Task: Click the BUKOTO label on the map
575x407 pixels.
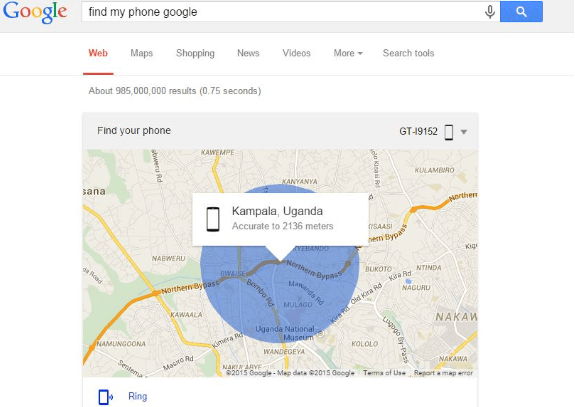Action: tap(378, 269)
